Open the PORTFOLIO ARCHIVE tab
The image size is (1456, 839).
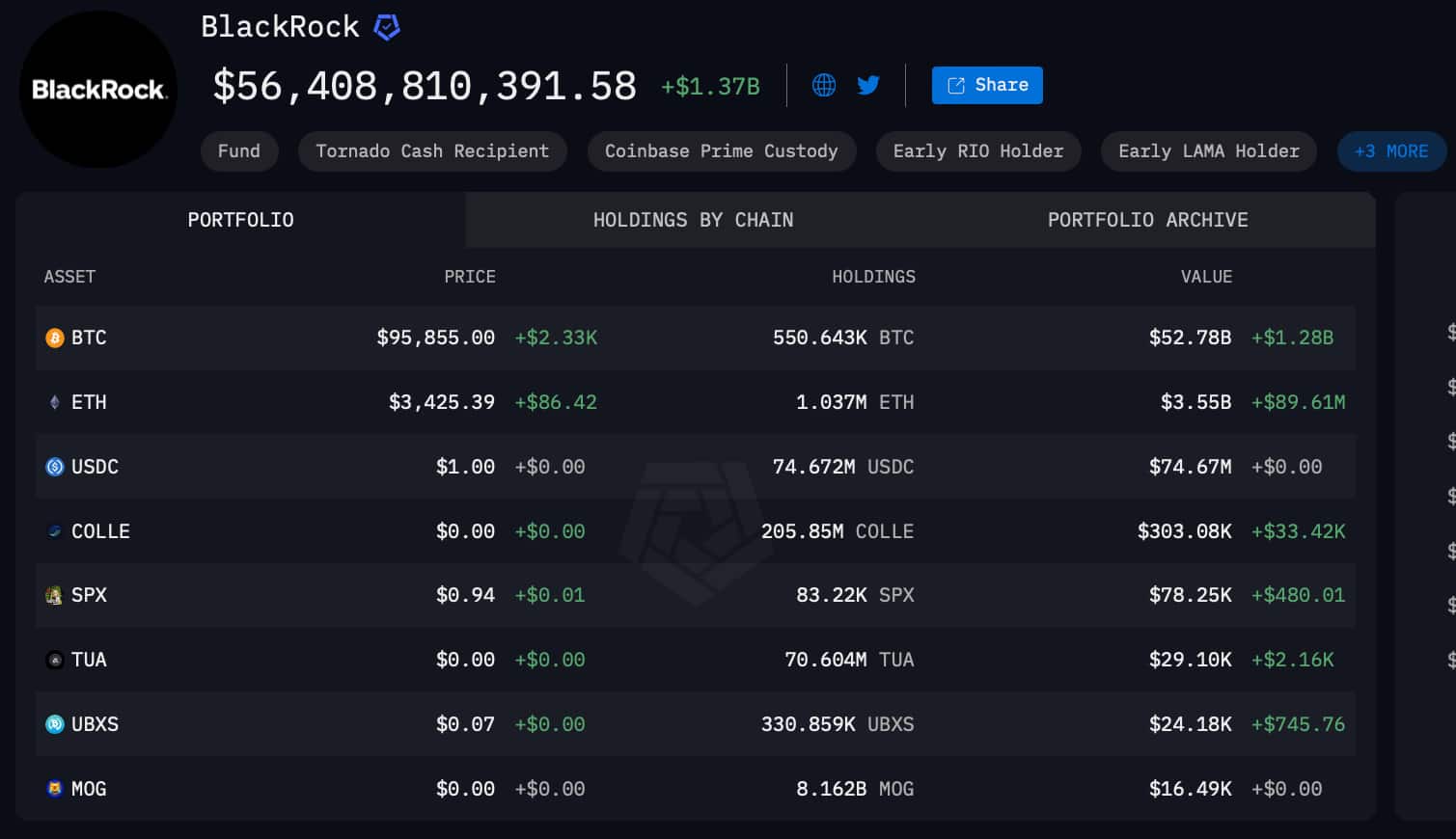pyautogui.click(x=1147, y=220)
